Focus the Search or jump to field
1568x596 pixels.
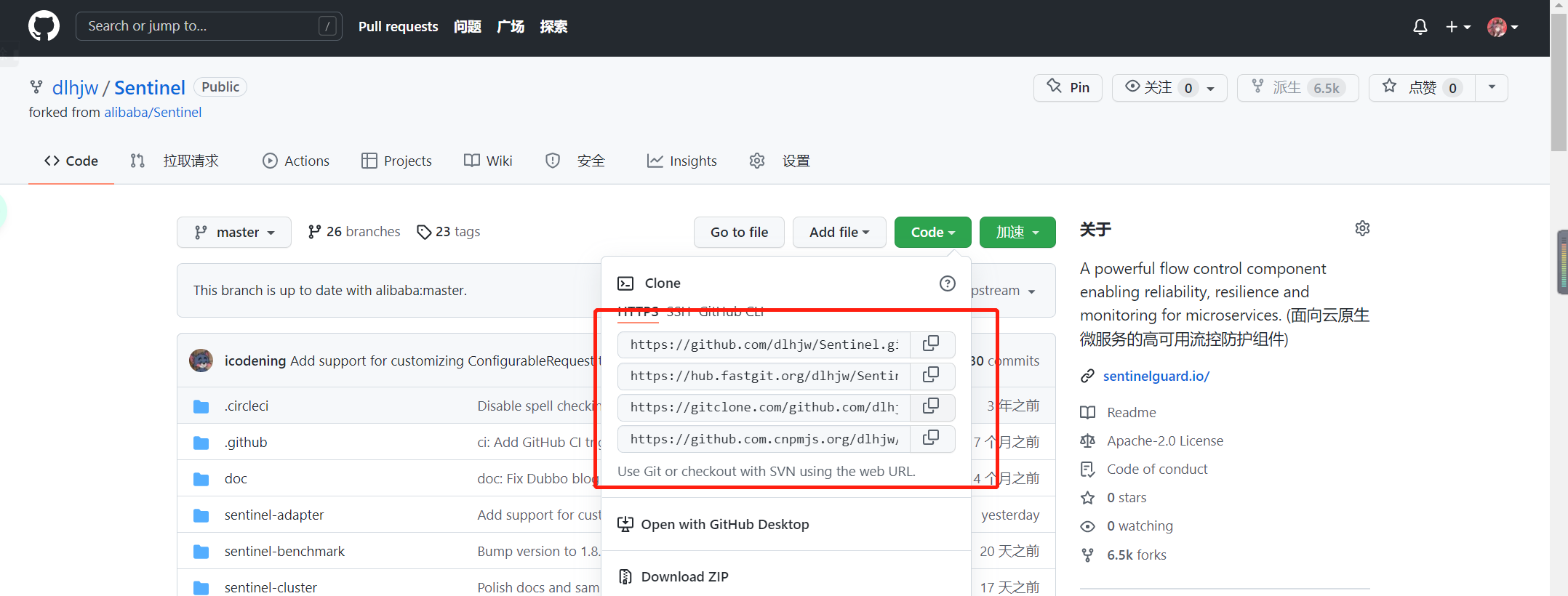pos(209,26)
